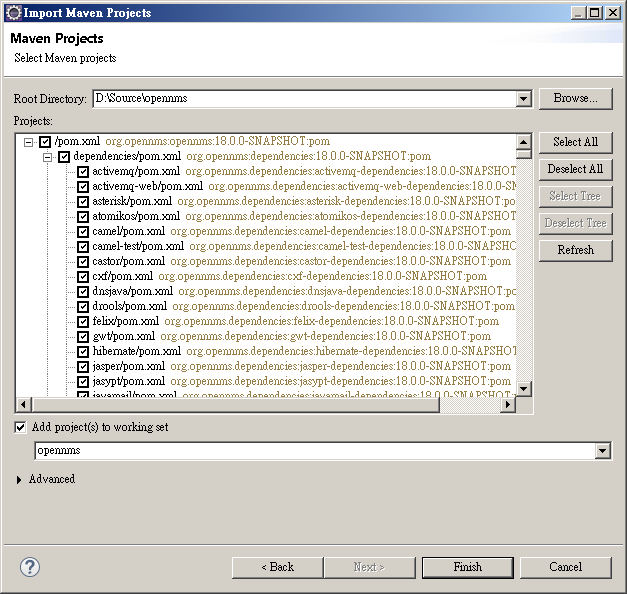Toggle the gwt/pom.xml checkbox
This screenshot has height=594, width=627.
pos(83,336)
